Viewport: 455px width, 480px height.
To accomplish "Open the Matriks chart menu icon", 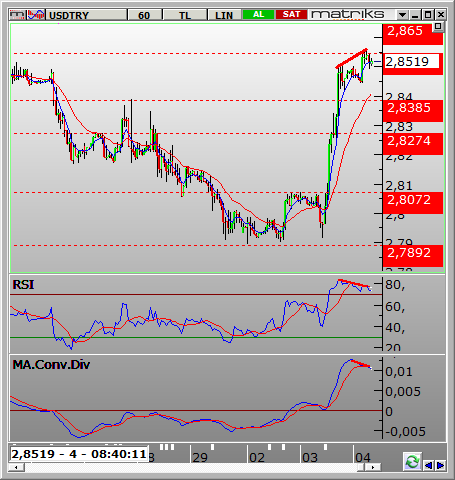I will [17, 15].
